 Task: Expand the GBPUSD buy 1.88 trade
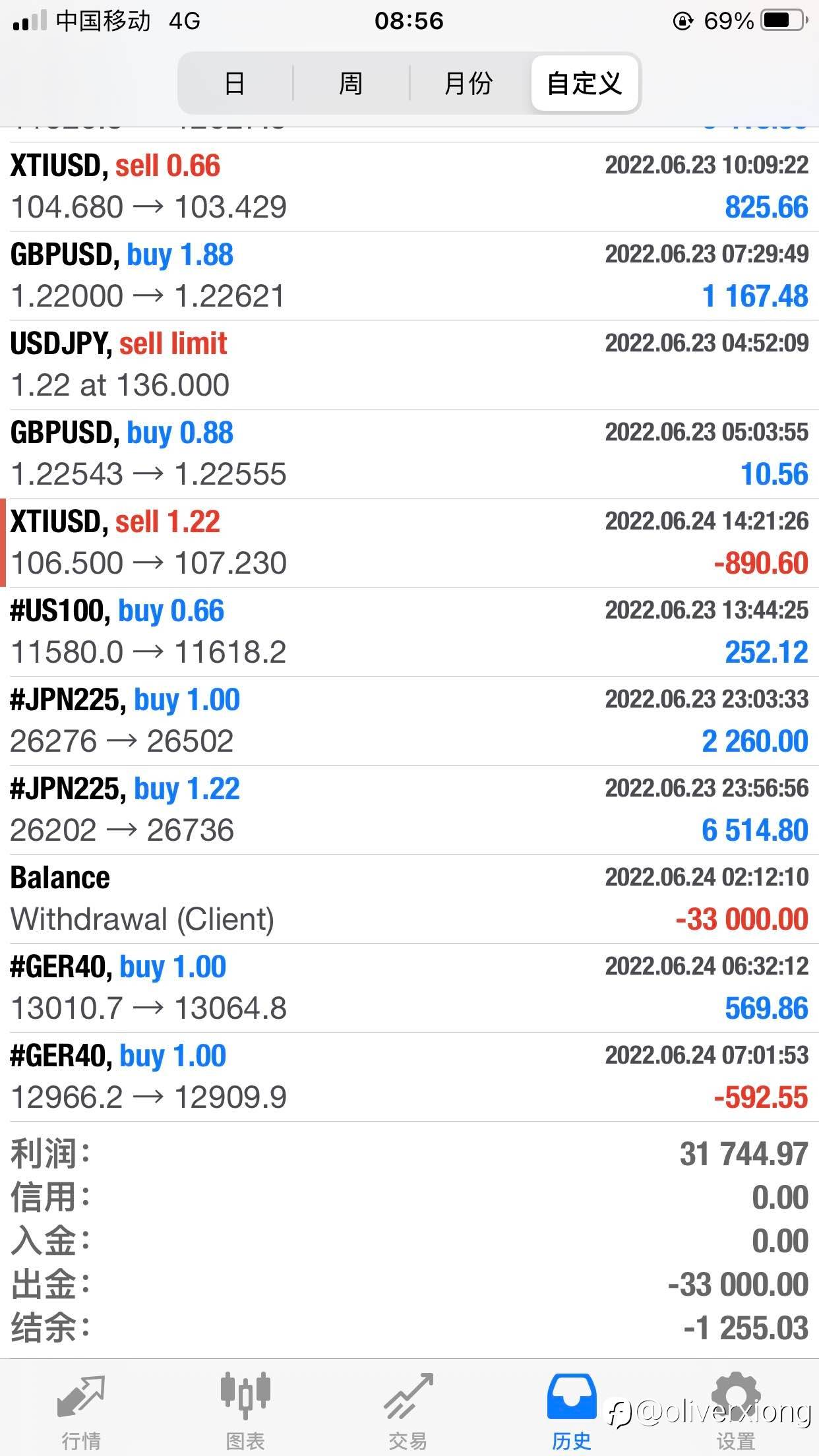(x=409, y=276)
